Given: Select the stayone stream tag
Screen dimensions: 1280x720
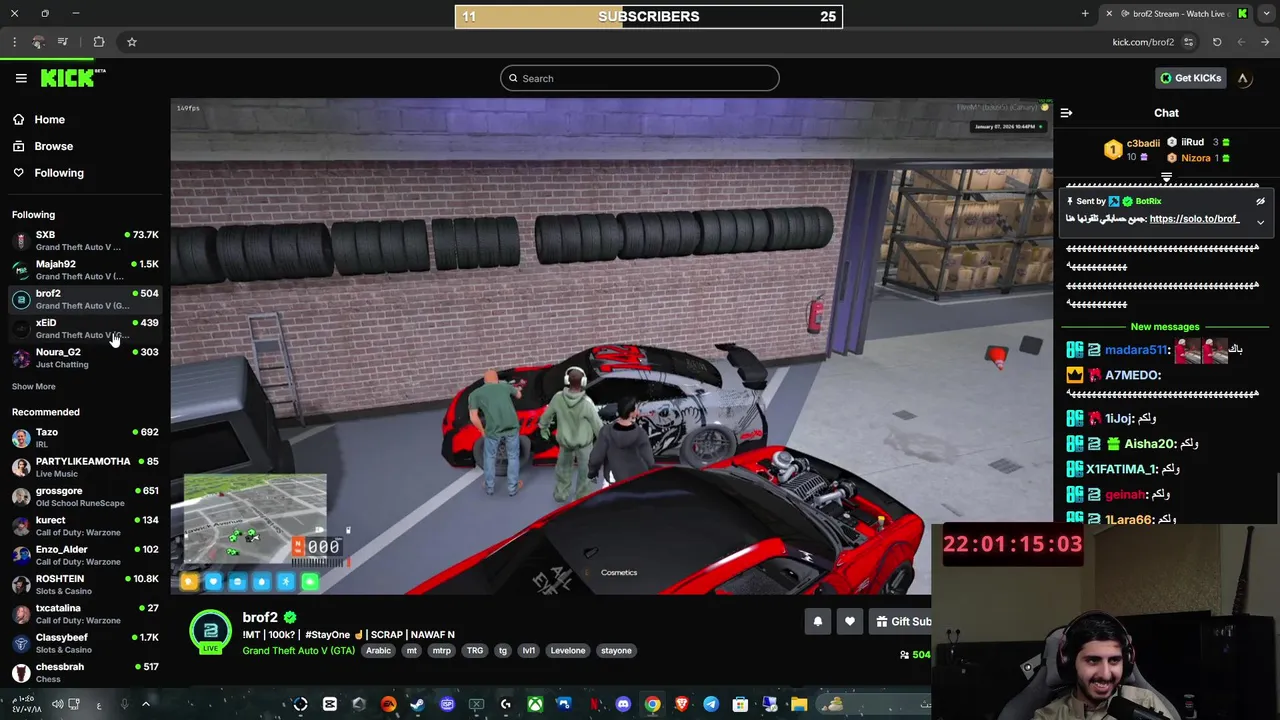Looking at the screenshot, I should tap(616, 650).
